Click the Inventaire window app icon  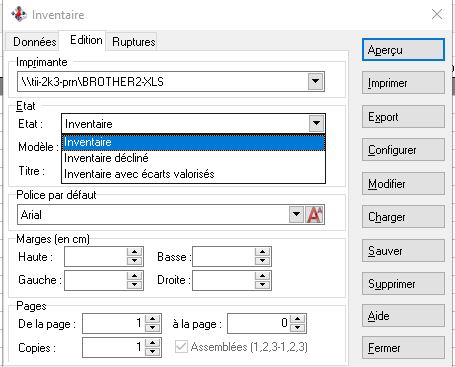point(19,14)
